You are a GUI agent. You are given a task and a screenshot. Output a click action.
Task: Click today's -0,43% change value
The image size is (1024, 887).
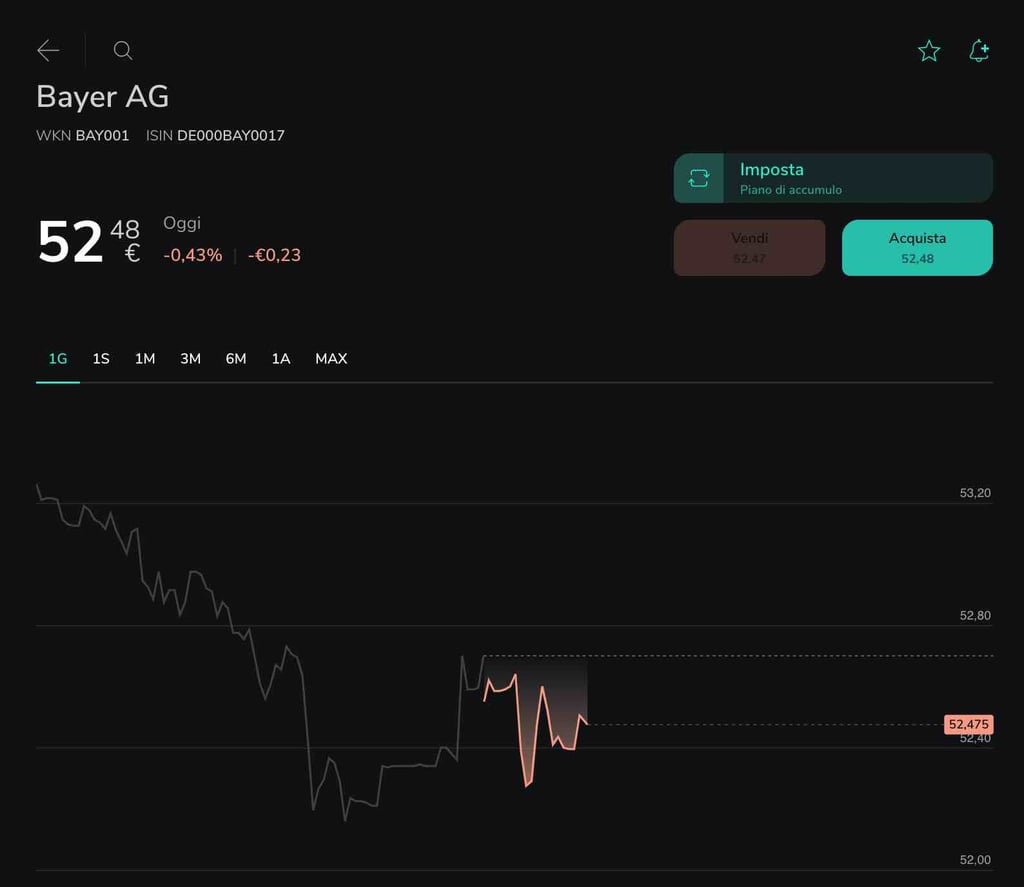(193, 255)
